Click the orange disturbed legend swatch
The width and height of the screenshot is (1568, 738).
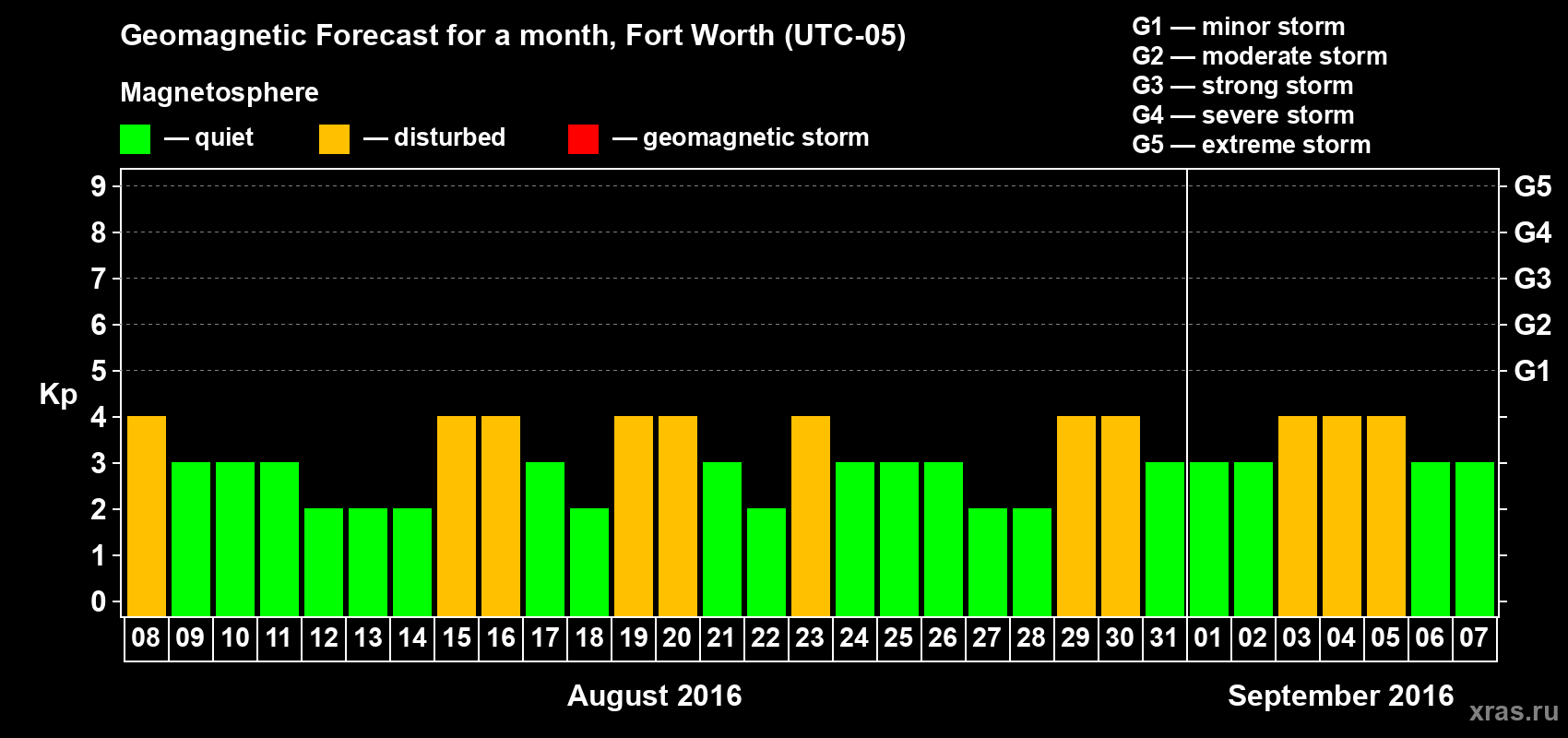click(334, 139)
